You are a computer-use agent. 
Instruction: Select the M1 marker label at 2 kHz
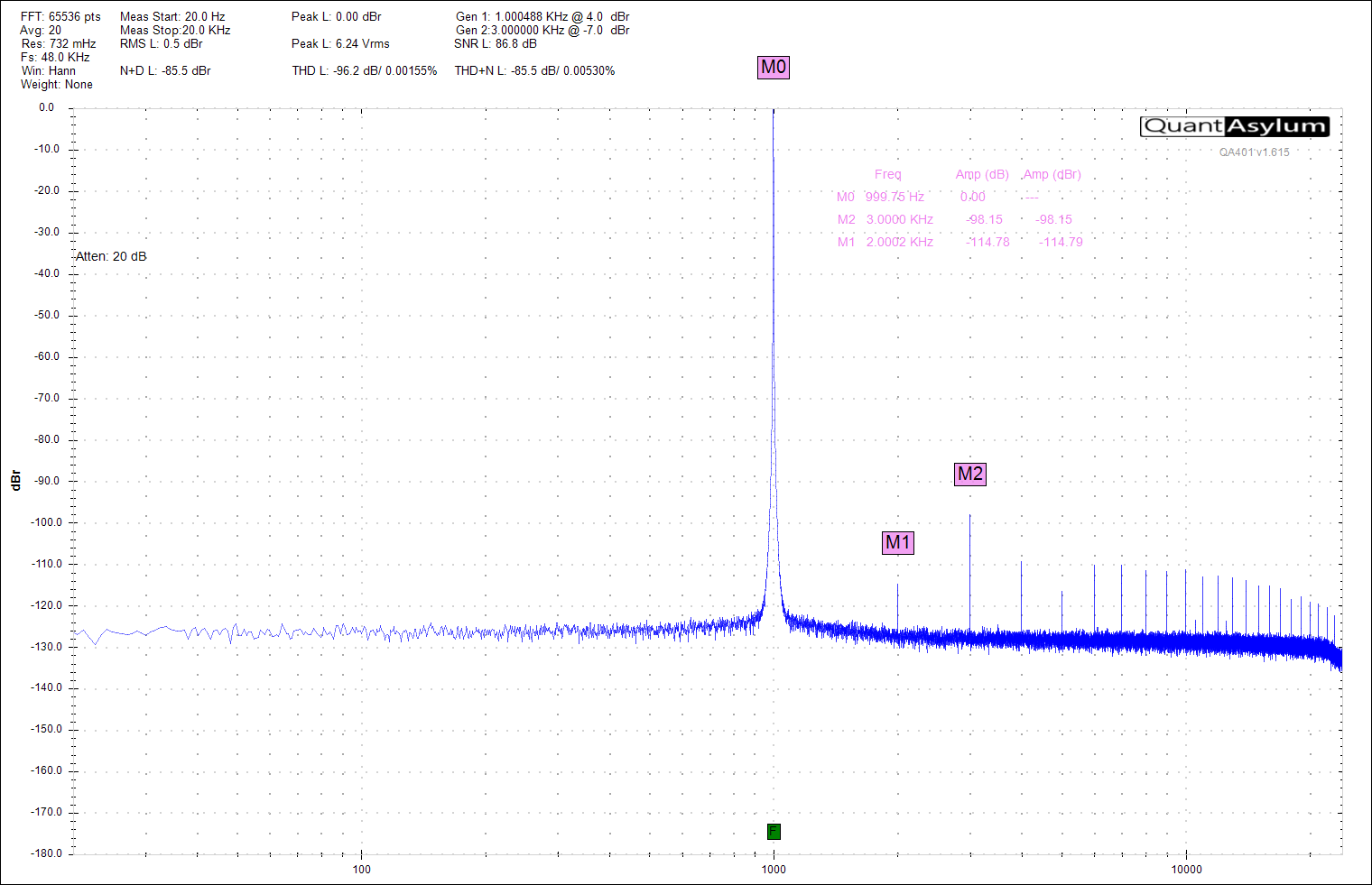click(898, 542)
